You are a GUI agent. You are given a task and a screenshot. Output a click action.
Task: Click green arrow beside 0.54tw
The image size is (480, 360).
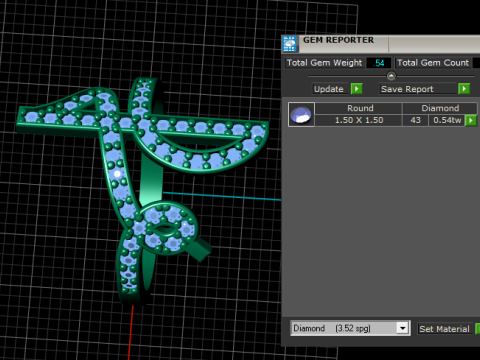point(471,120)
